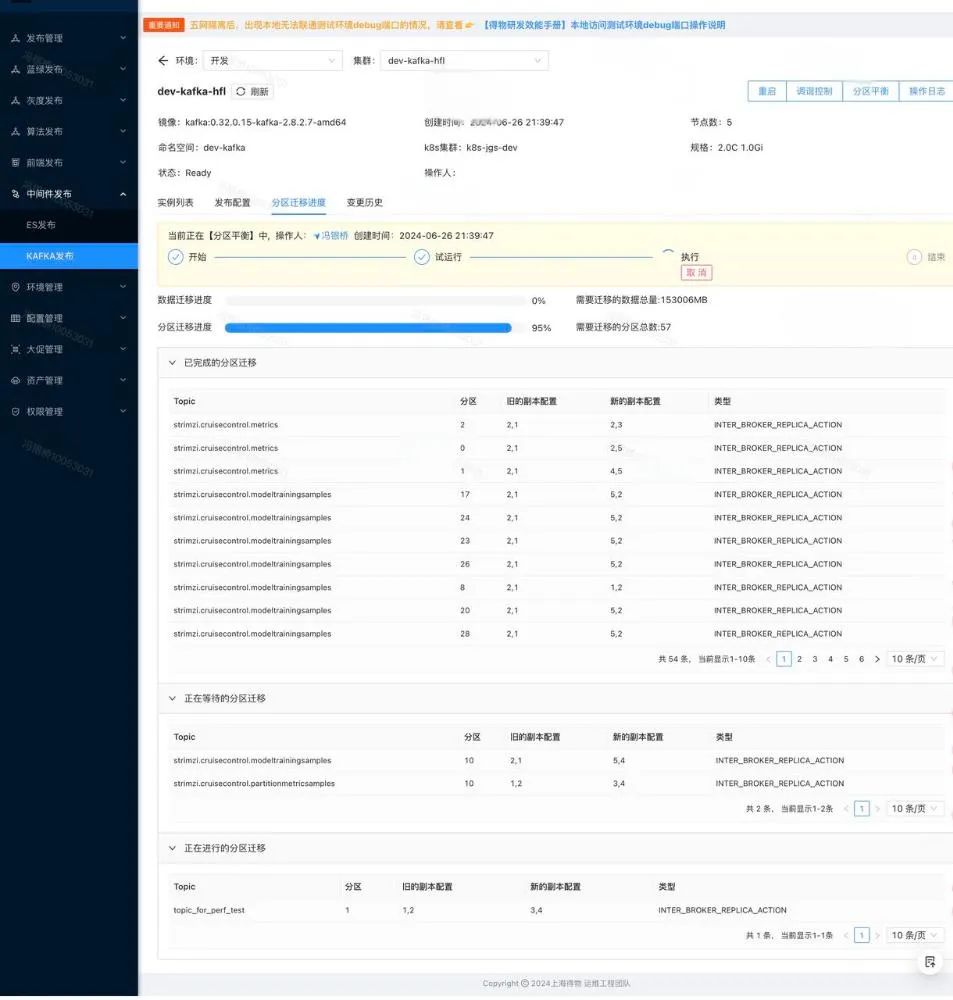Open the 环境 dropdown showing 开发
Screen dimensions: 953x1000
tap(272, 61)
